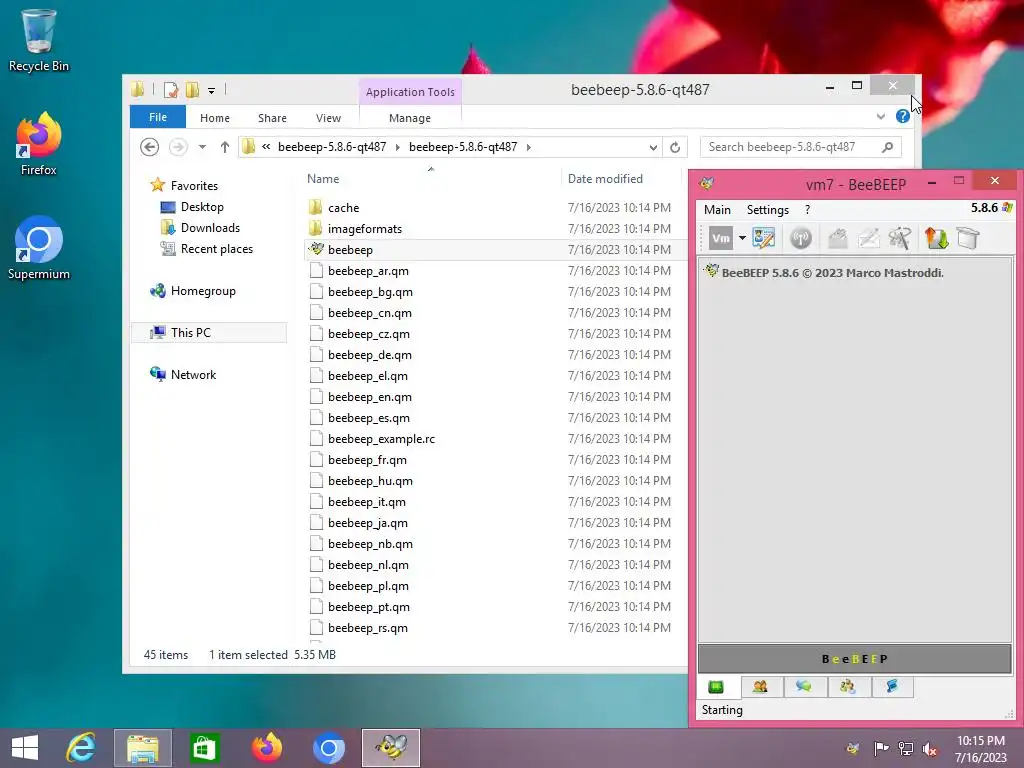Click the envelope-with-pencil compose icon in BeeBEEP toolbar
1024x768 pixels.
pyautogui.click(x=869, y=238)
